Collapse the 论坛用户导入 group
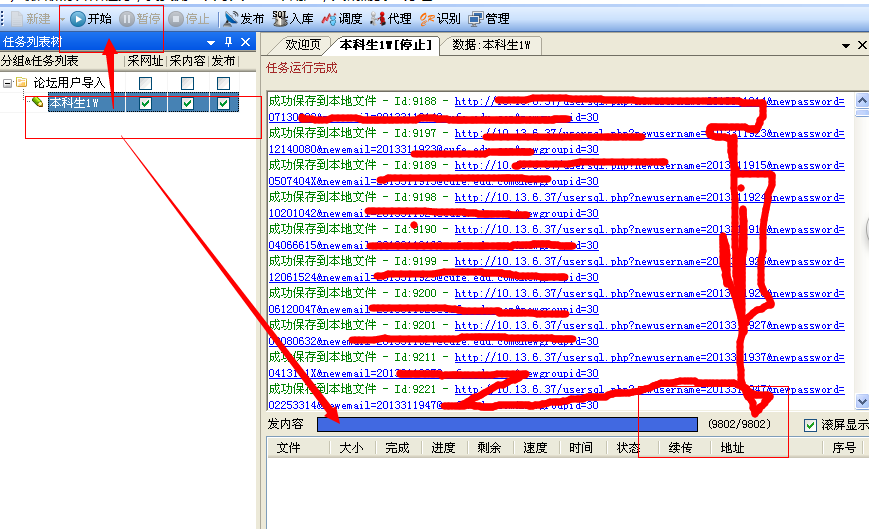 click(x=7, y=83)
